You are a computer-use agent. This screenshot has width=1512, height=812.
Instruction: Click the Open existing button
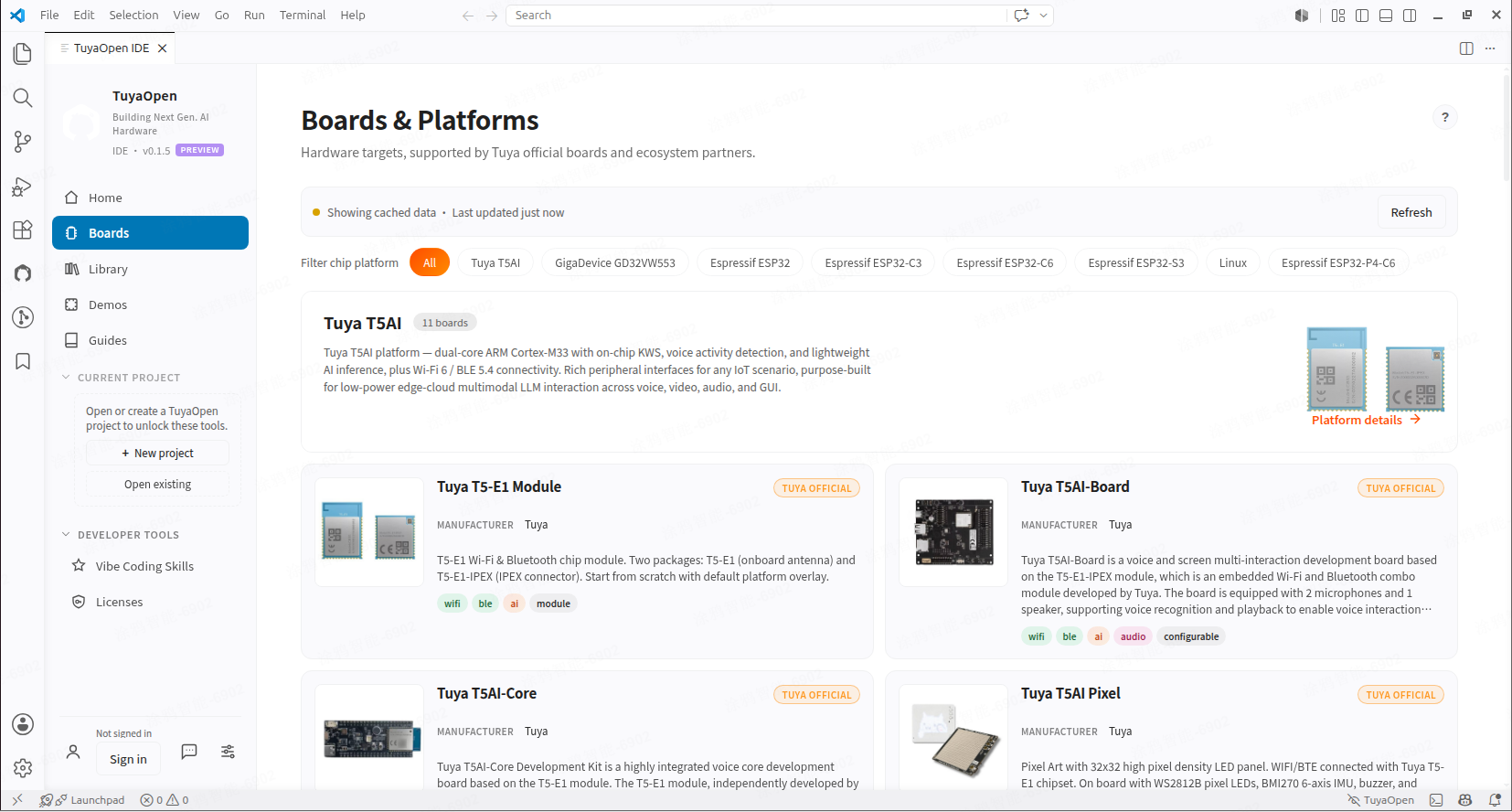(x=157, y=485)
